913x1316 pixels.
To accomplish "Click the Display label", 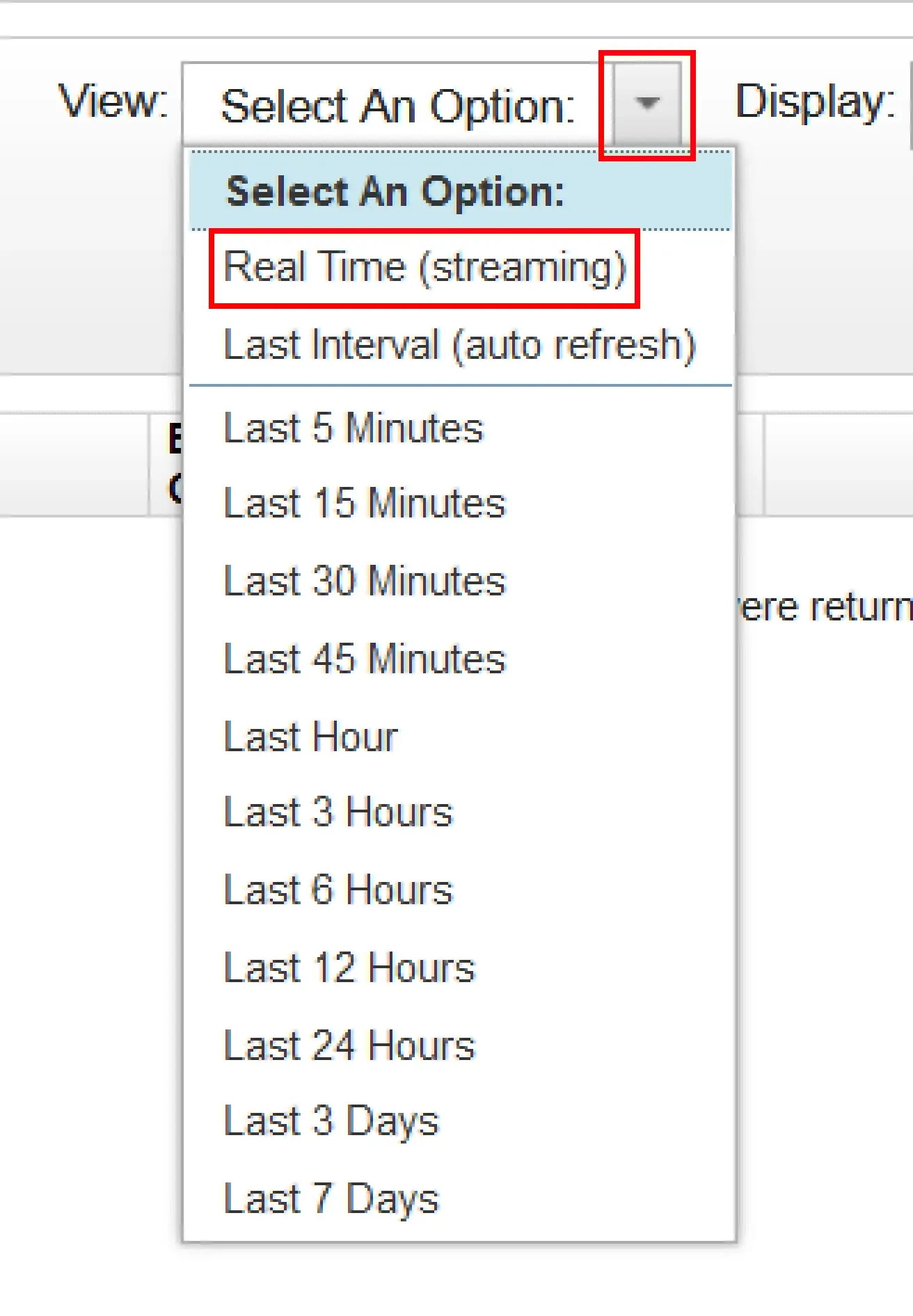I will point(815,102).
